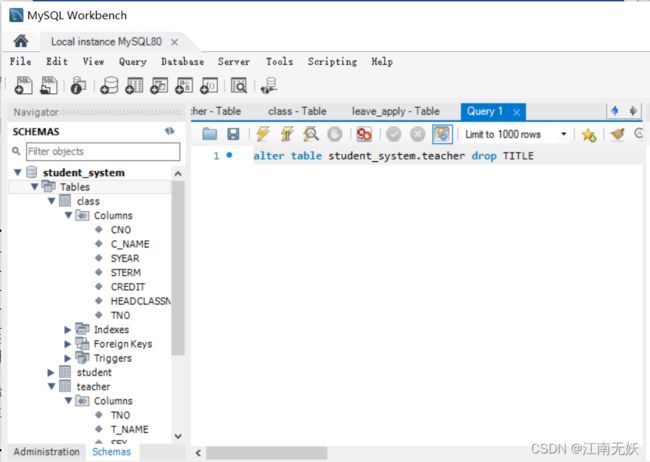Expand the student table node
Image resolution: width=650 pixels, height=462 pixels.
tap(51, 372)
